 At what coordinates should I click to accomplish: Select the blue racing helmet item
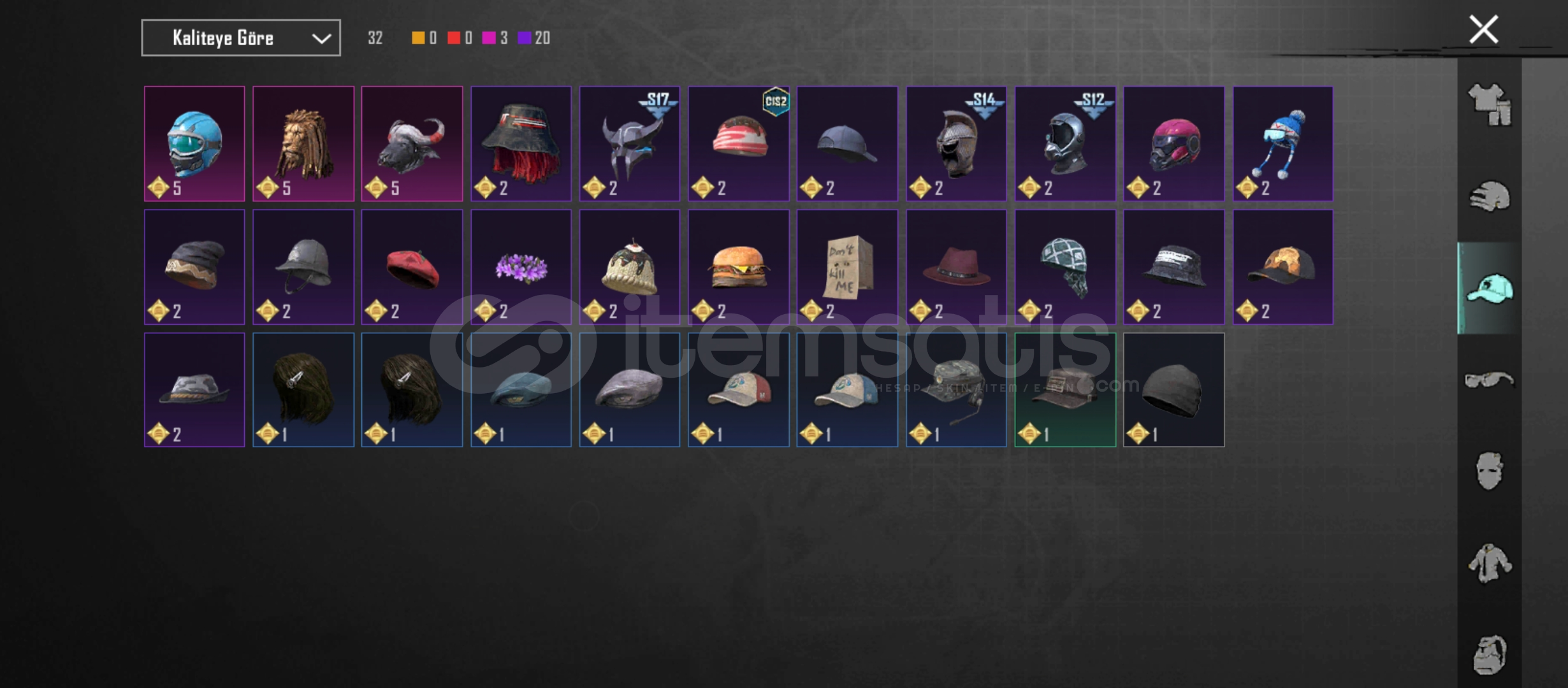click(x=194, y=144)
